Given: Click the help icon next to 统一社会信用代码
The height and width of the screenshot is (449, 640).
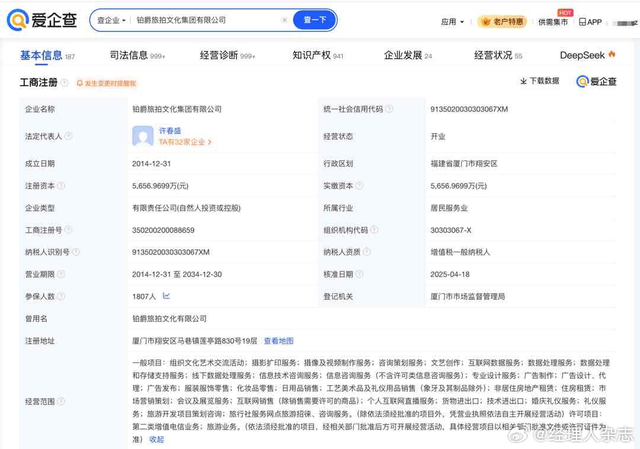Looking at the screenshot, I should click(389, 109).
